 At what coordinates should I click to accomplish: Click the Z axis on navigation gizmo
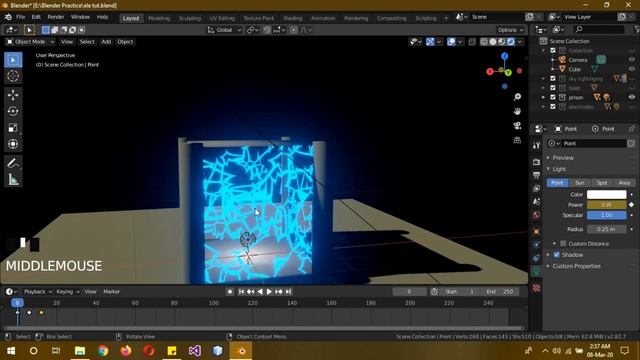(x=504, y=56)
